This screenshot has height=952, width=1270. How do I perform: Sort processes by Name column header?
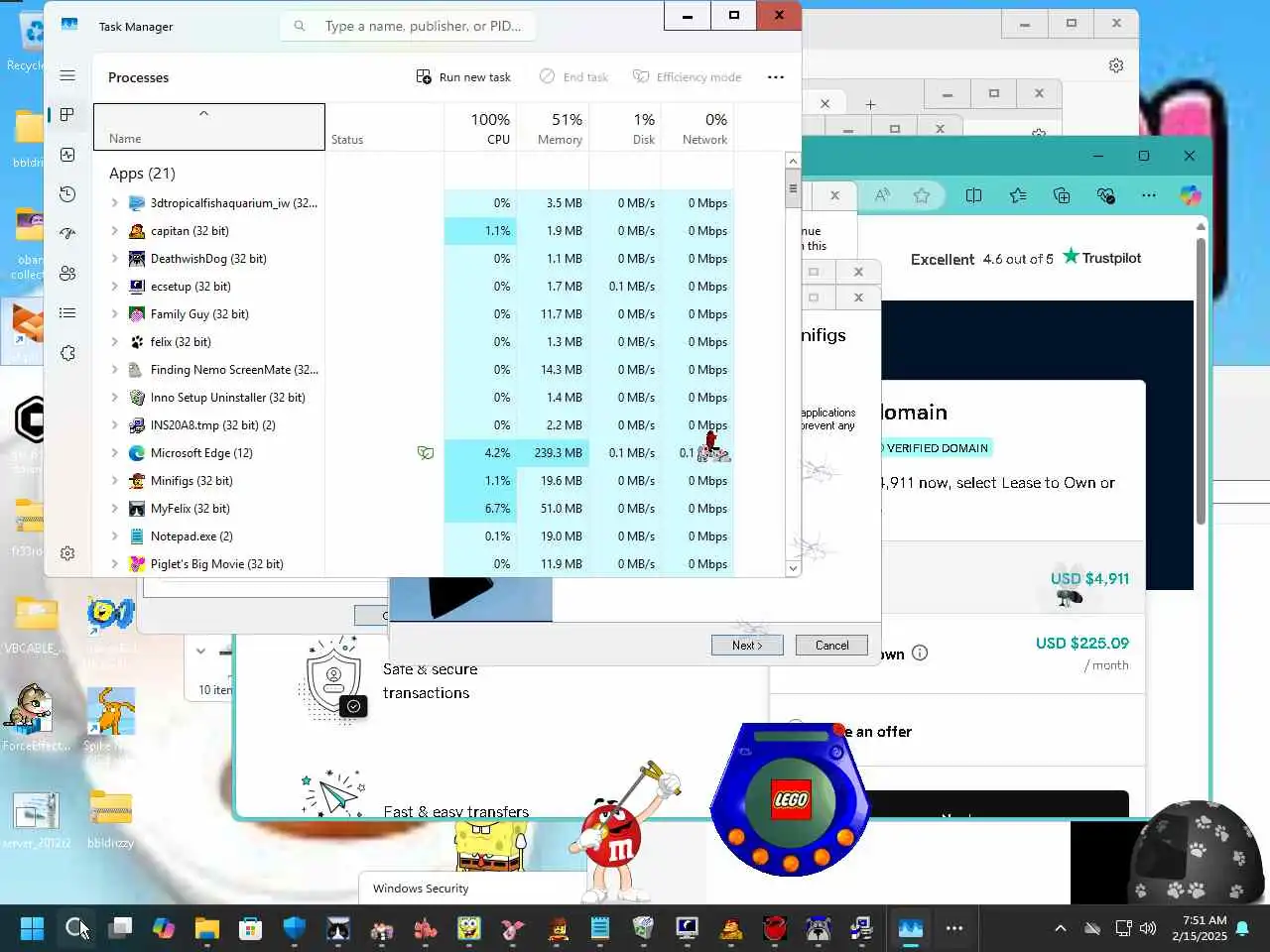pos(209,127)
